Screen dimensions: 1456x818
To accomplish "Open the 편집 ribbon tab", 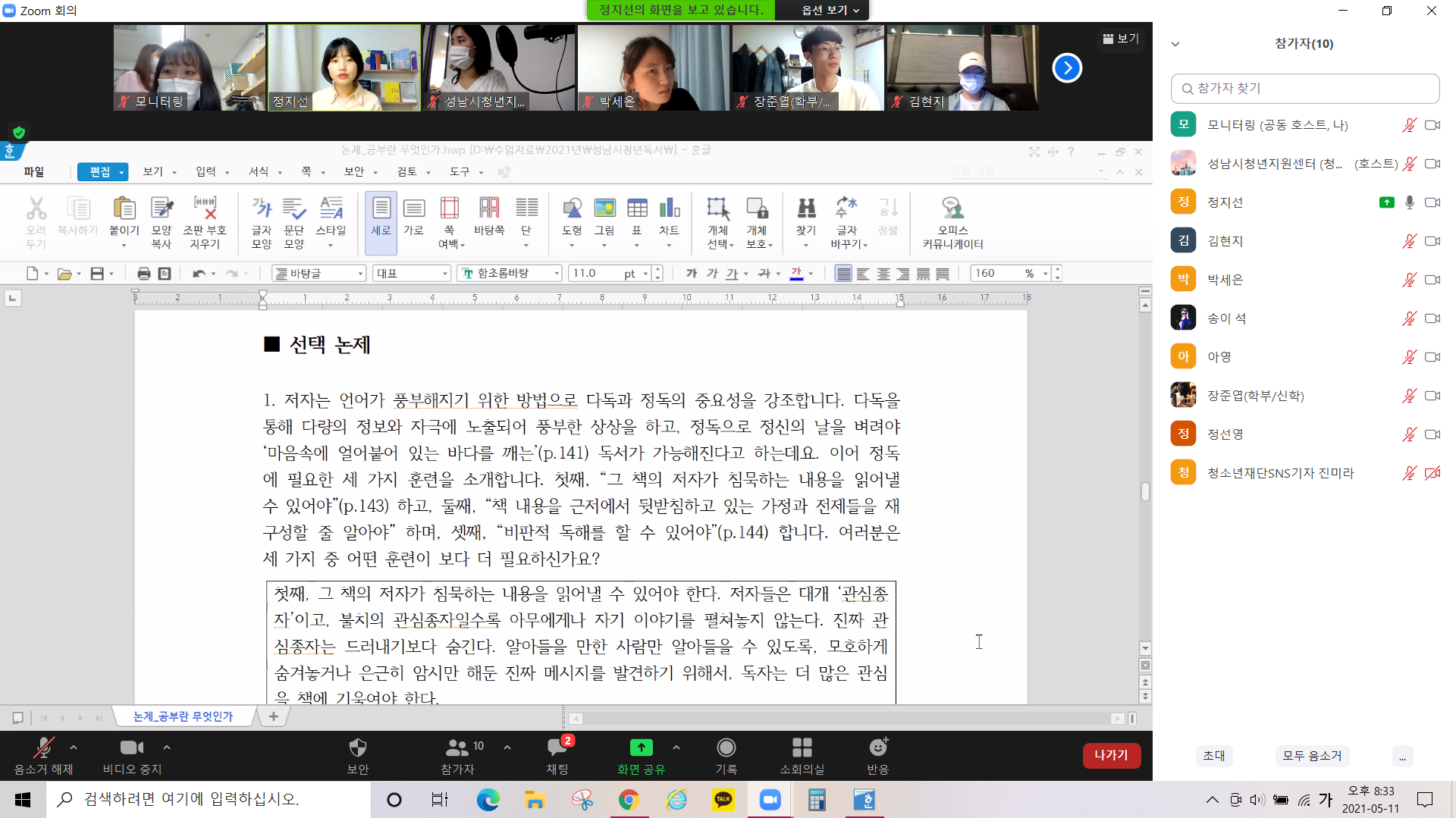I will coord(102,172).
